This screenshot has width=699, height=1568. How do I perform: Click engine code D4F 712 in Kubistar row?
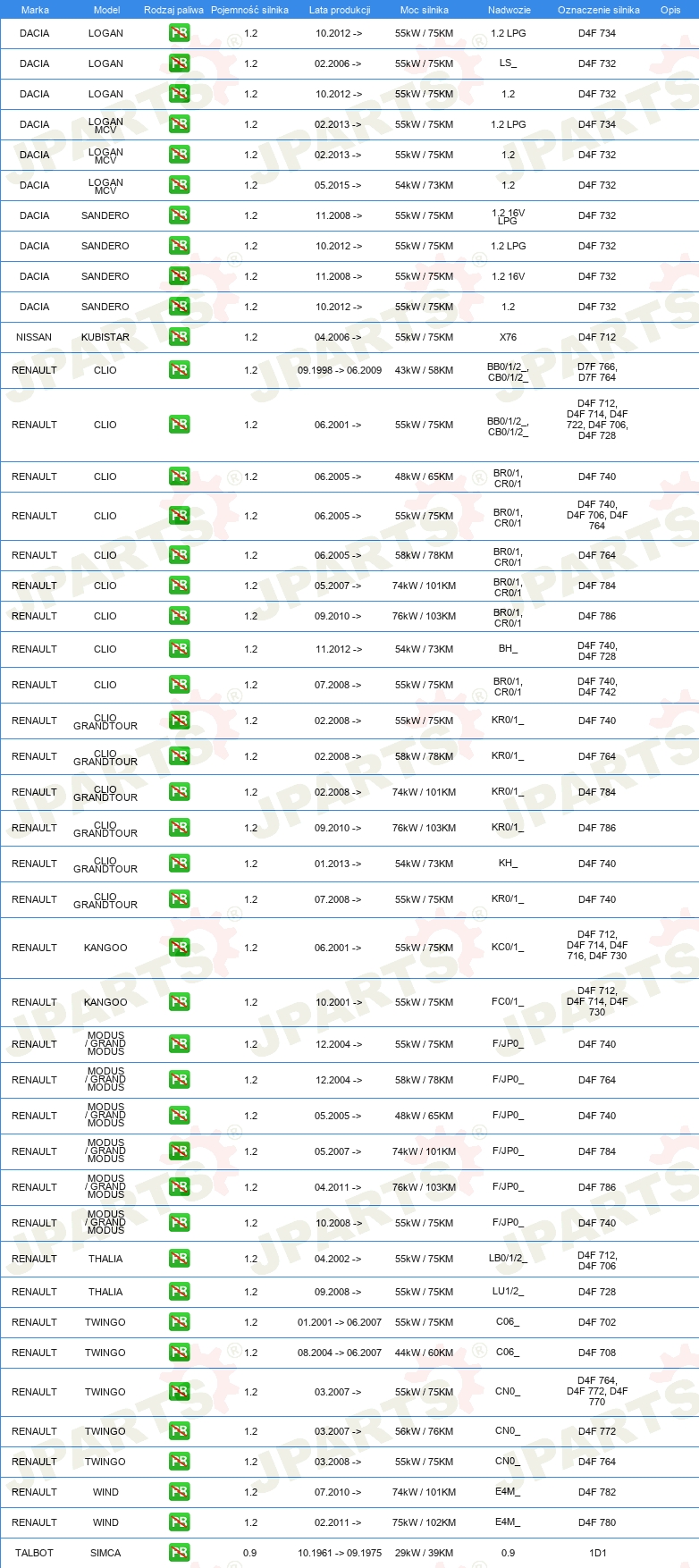tap(597, 337)
